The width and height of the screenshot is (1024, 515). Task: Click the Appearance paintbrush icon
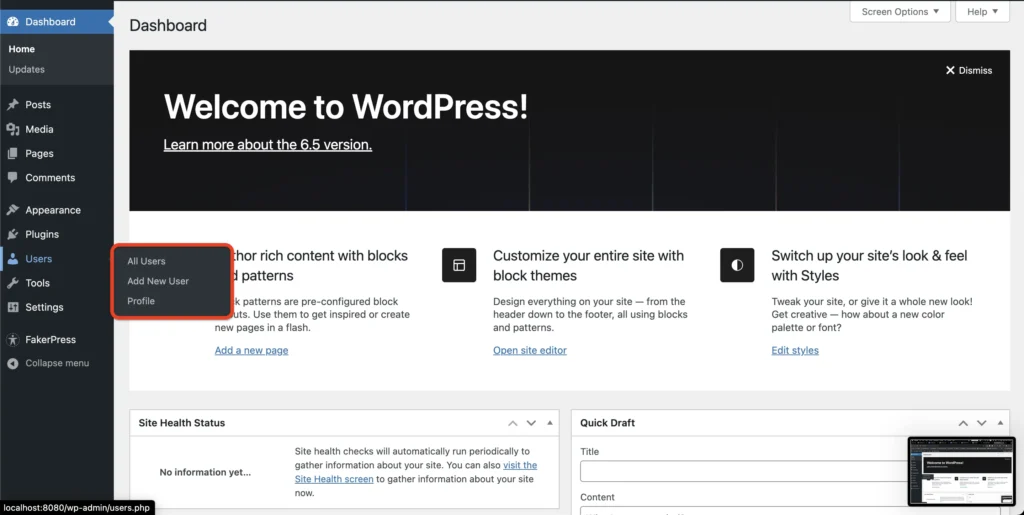coord(13,210)
